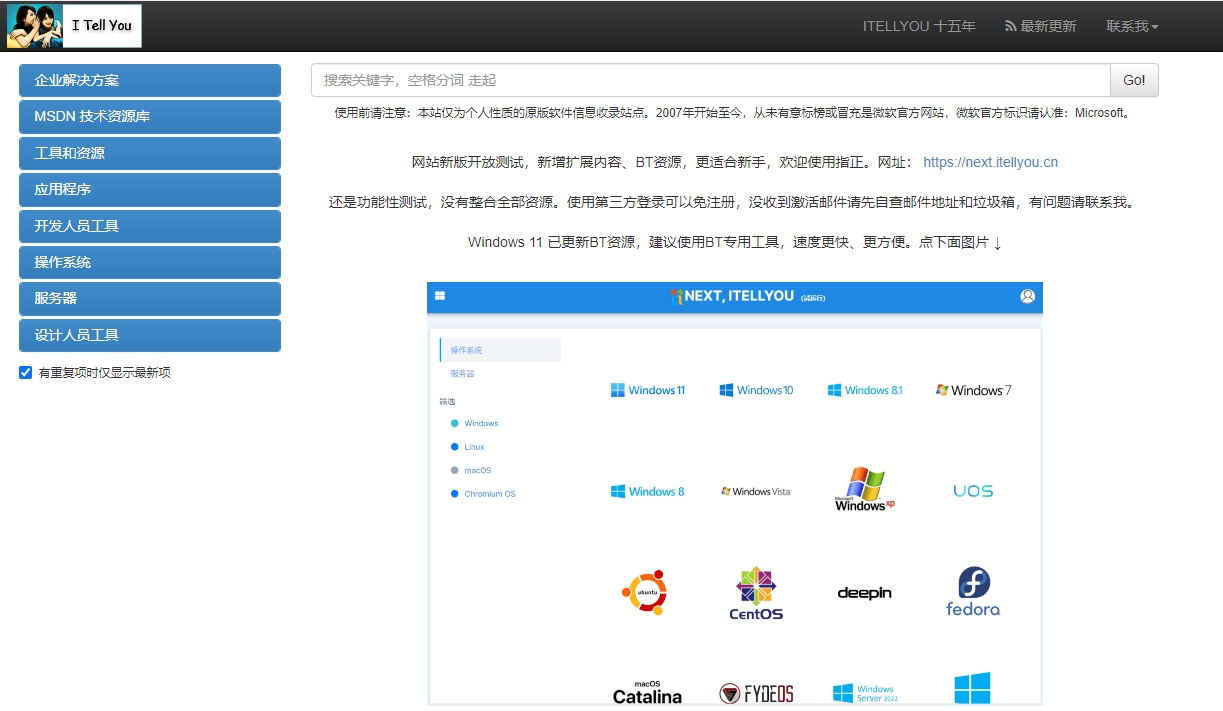The width and height of the screenshot is (1223, 711).
Task: Click the FydeOS logo in preview
Action: tap(756, 693)
